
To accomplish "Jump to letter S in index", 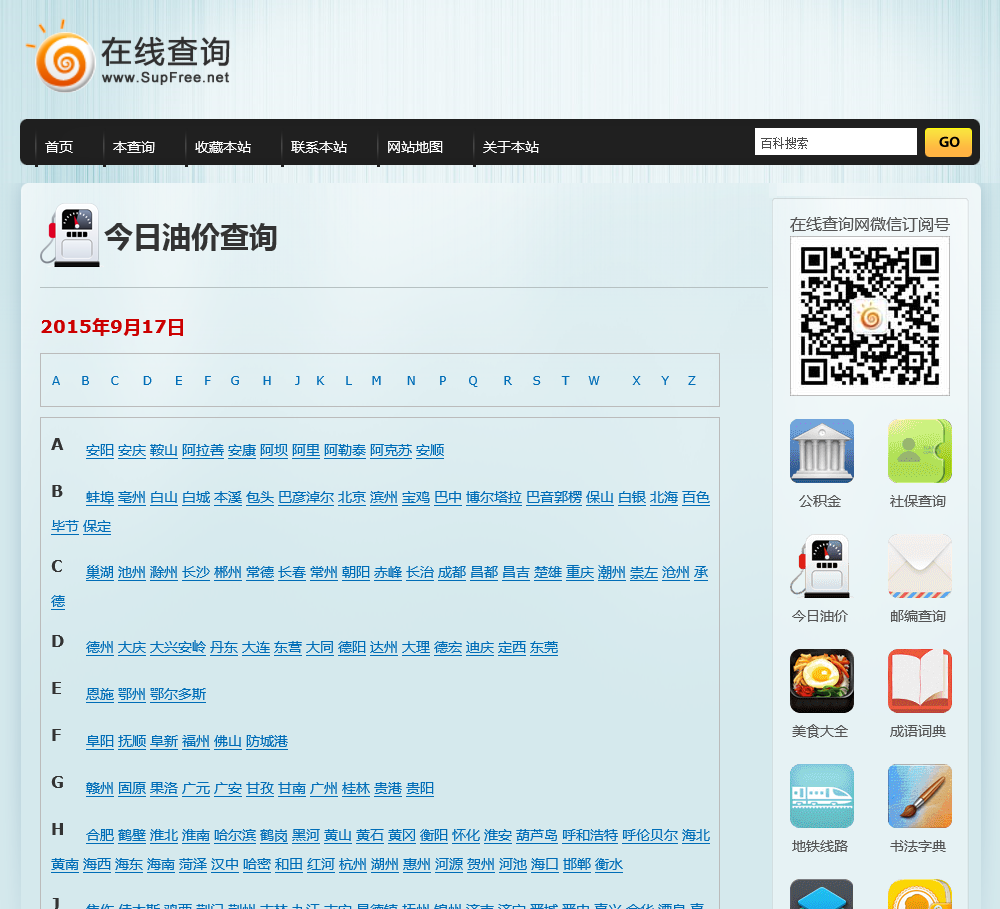I will pyautogui.click(x=537, y=381).
